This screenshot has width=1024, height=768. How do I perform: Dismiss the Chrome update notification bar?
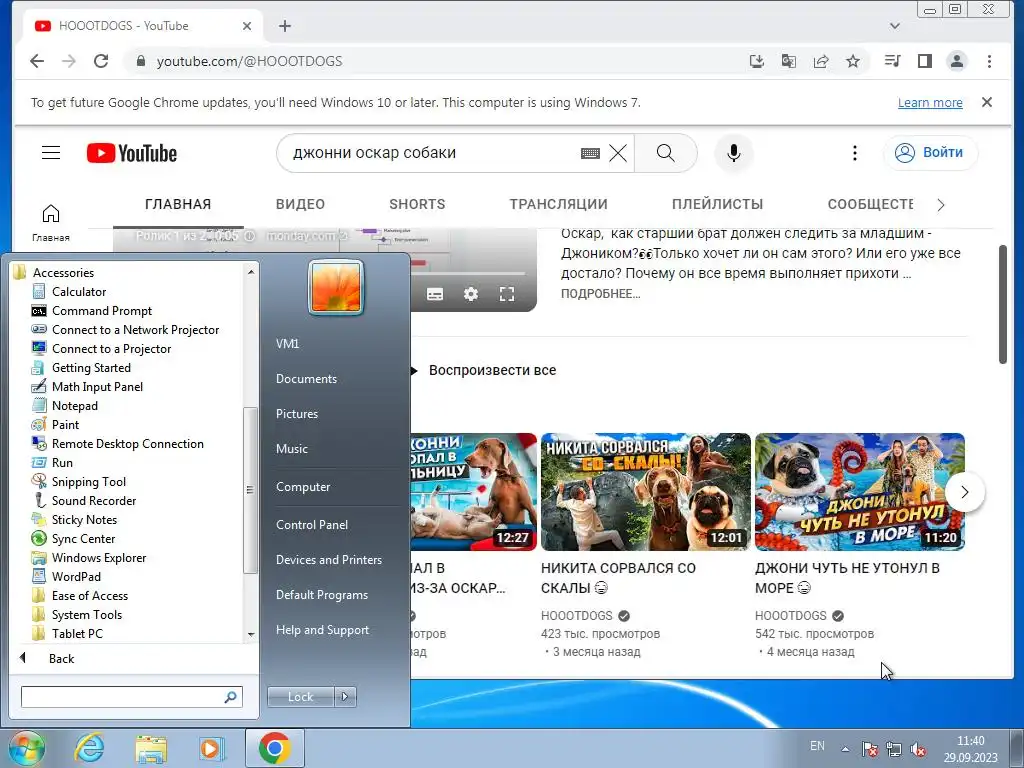(987, 103)
